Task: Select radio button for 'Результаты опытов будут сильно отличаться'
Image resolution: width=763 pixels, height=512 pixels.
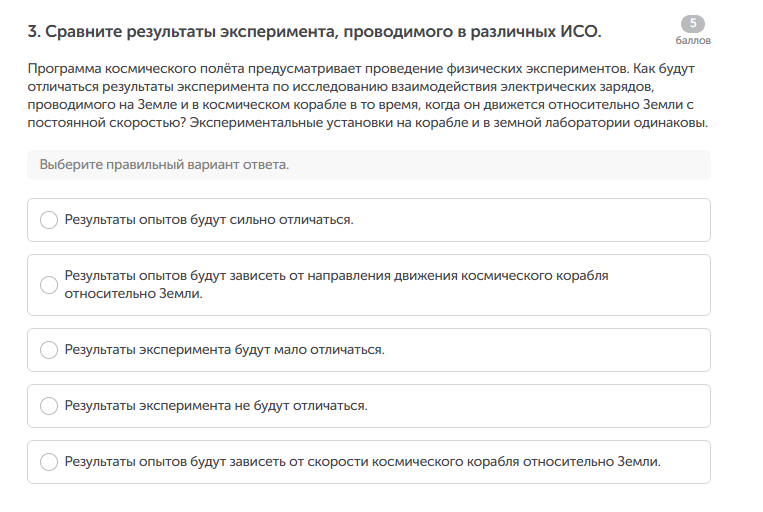Action: [49, 220]
